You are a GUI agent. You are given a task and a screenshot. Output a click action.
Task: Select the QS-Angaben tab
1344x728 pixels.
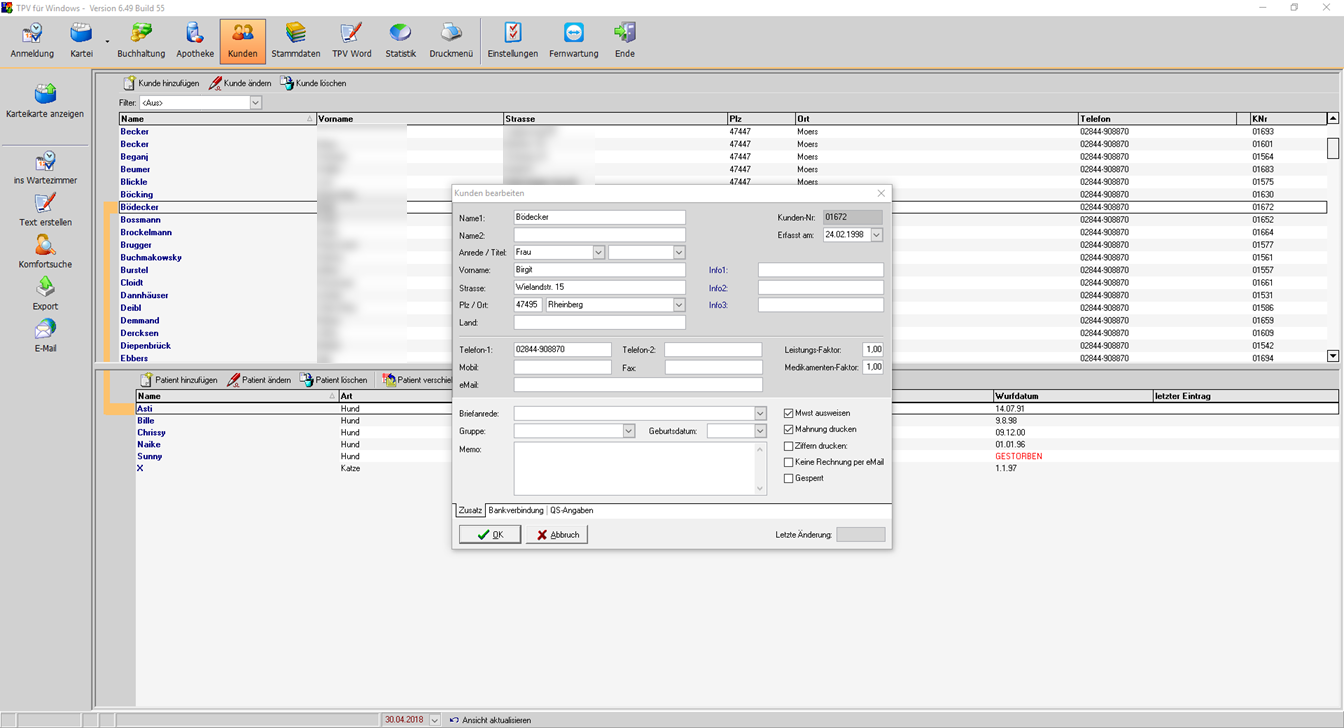[571, 510]
